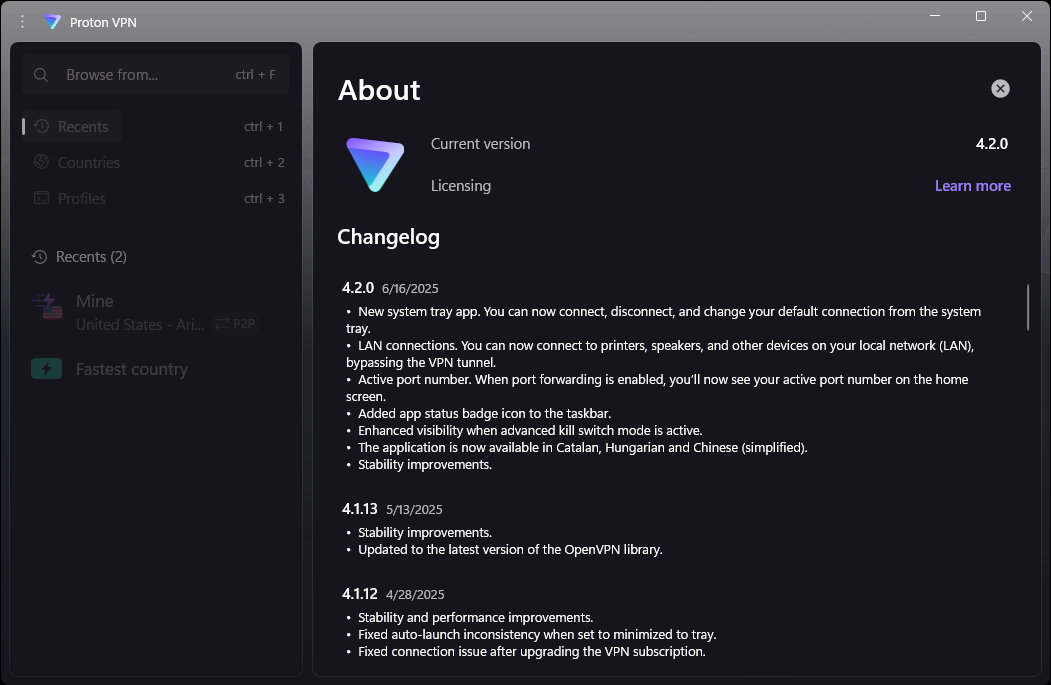The image size is (1051, 685).
Task: Click the 6/16/2025 release date
Action: pos(410,288)
